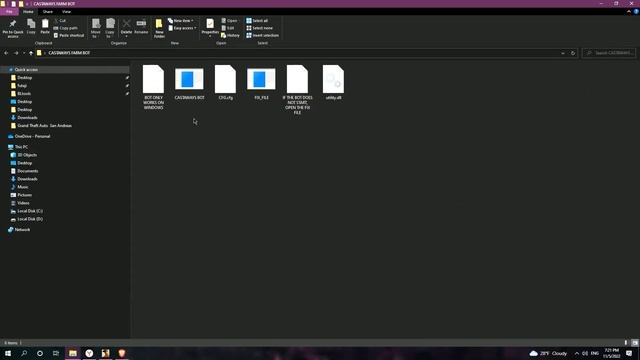
Task: Click Edit in the Open group
Action: (228, 28)
